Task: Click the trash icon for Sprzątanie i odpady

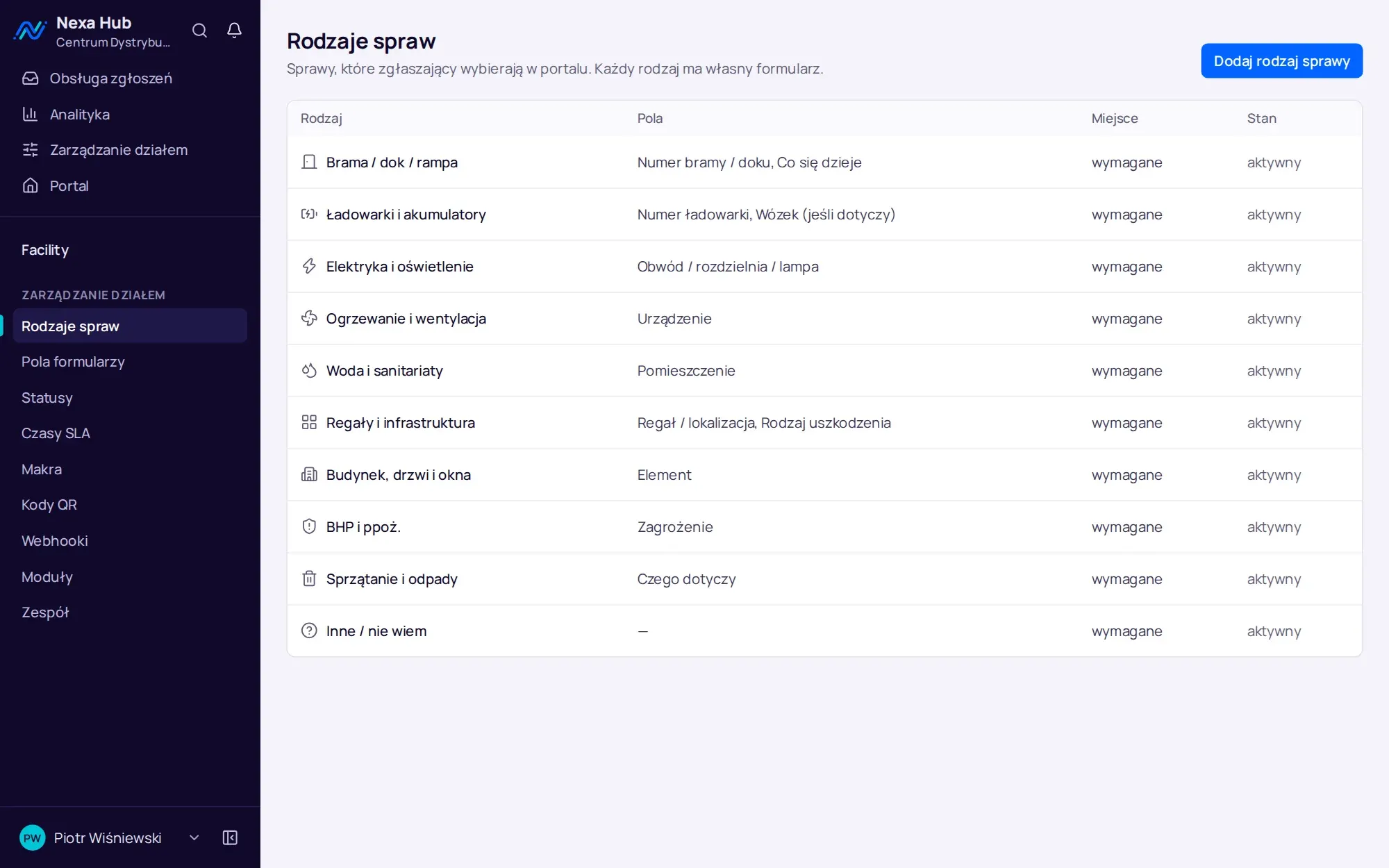Action: coord(309,578)
